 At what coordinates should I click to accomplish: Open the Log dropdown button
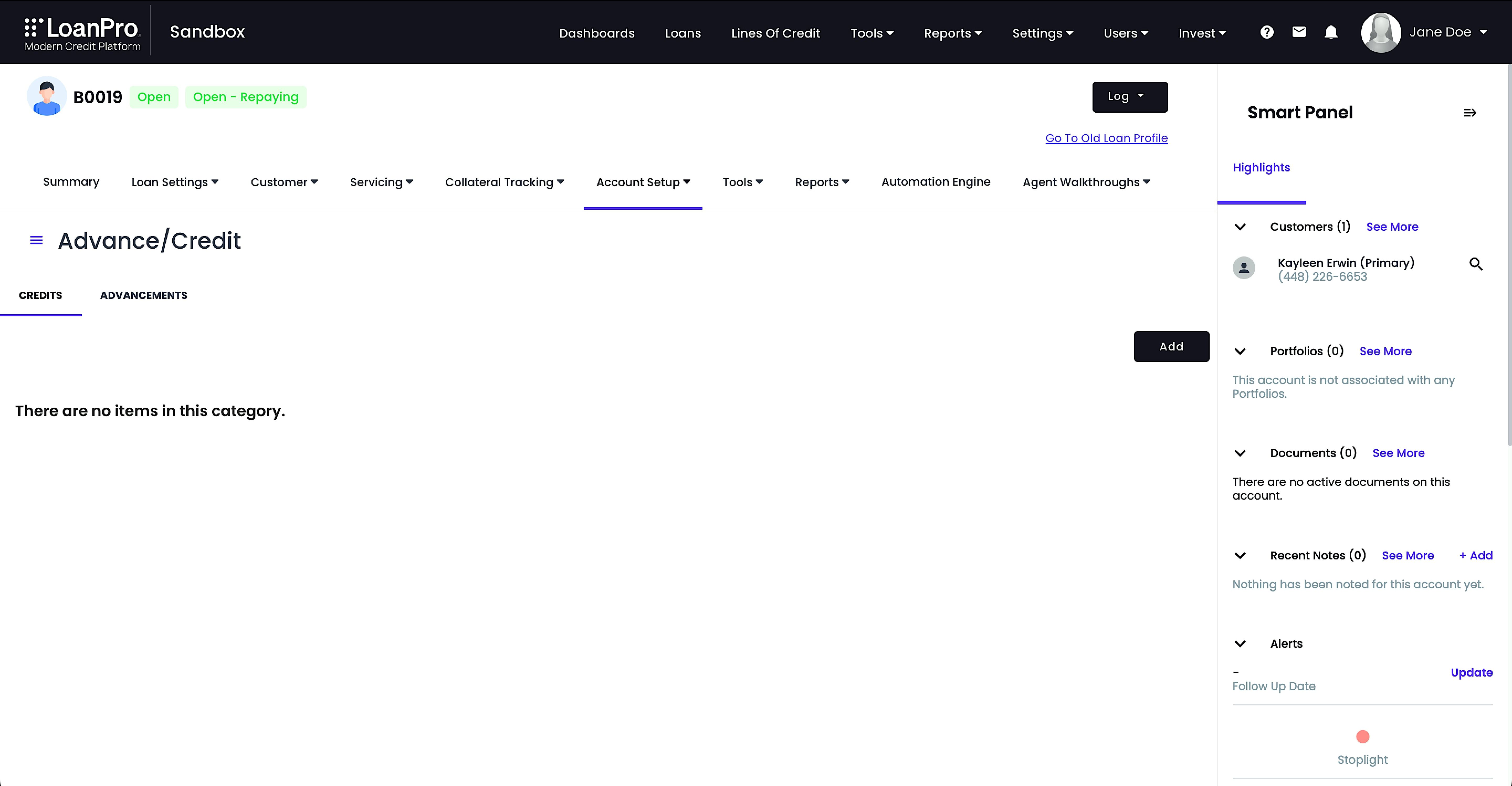(1129, 97)
